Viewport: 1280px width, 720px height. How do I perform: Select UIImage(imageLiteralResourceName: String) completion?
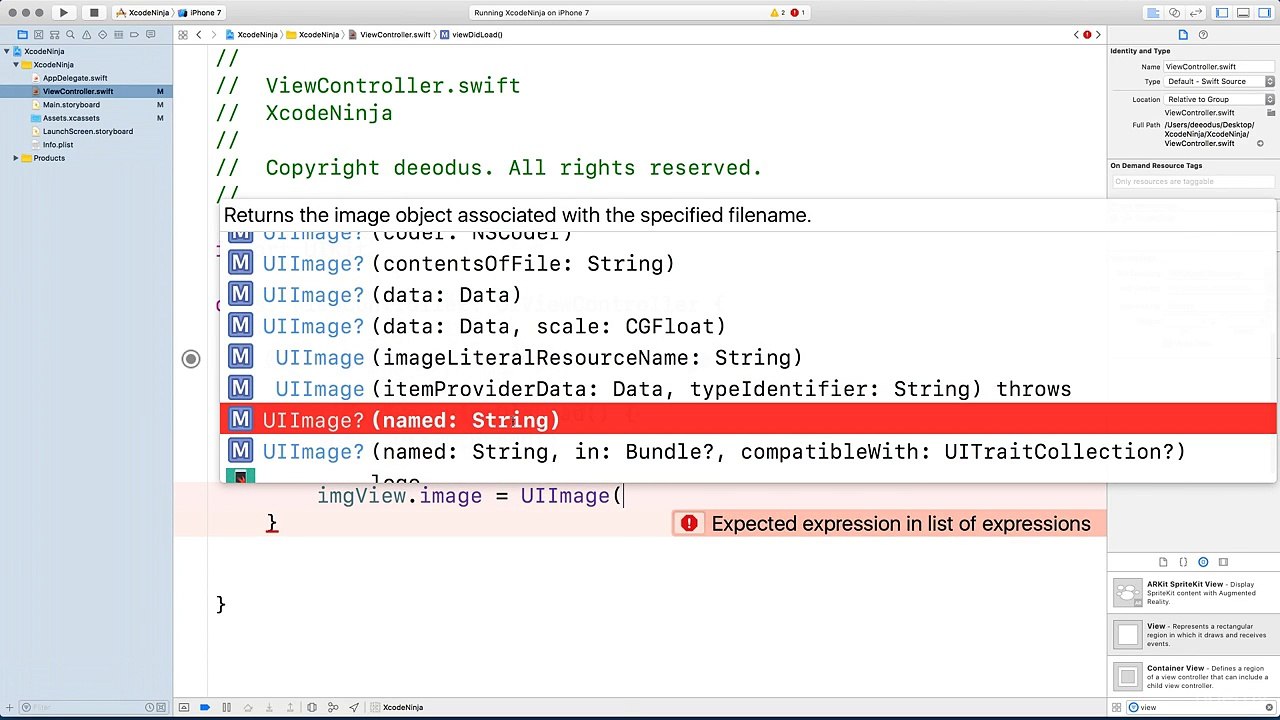point(748,358)
